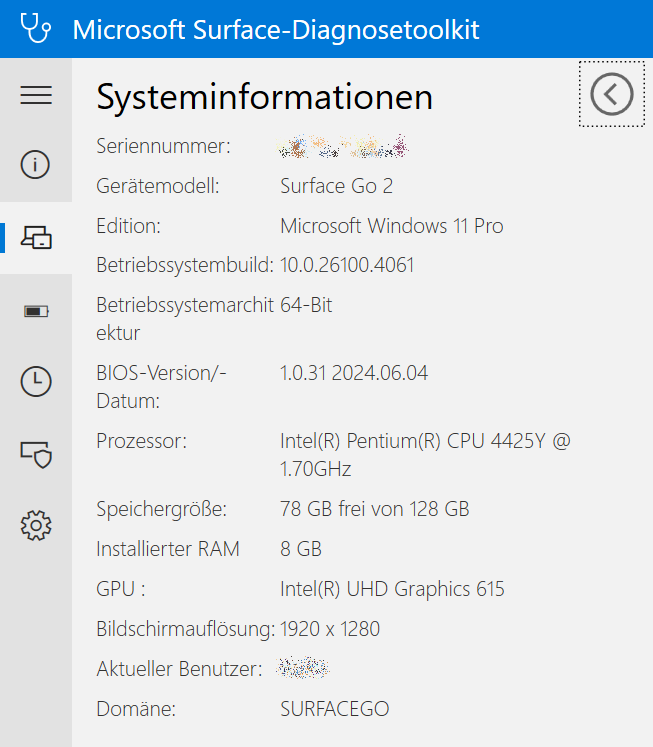The width and height of the screenshot is (653, 747).
Task: Open the clock history section
Action: click(x=36, y=381)
